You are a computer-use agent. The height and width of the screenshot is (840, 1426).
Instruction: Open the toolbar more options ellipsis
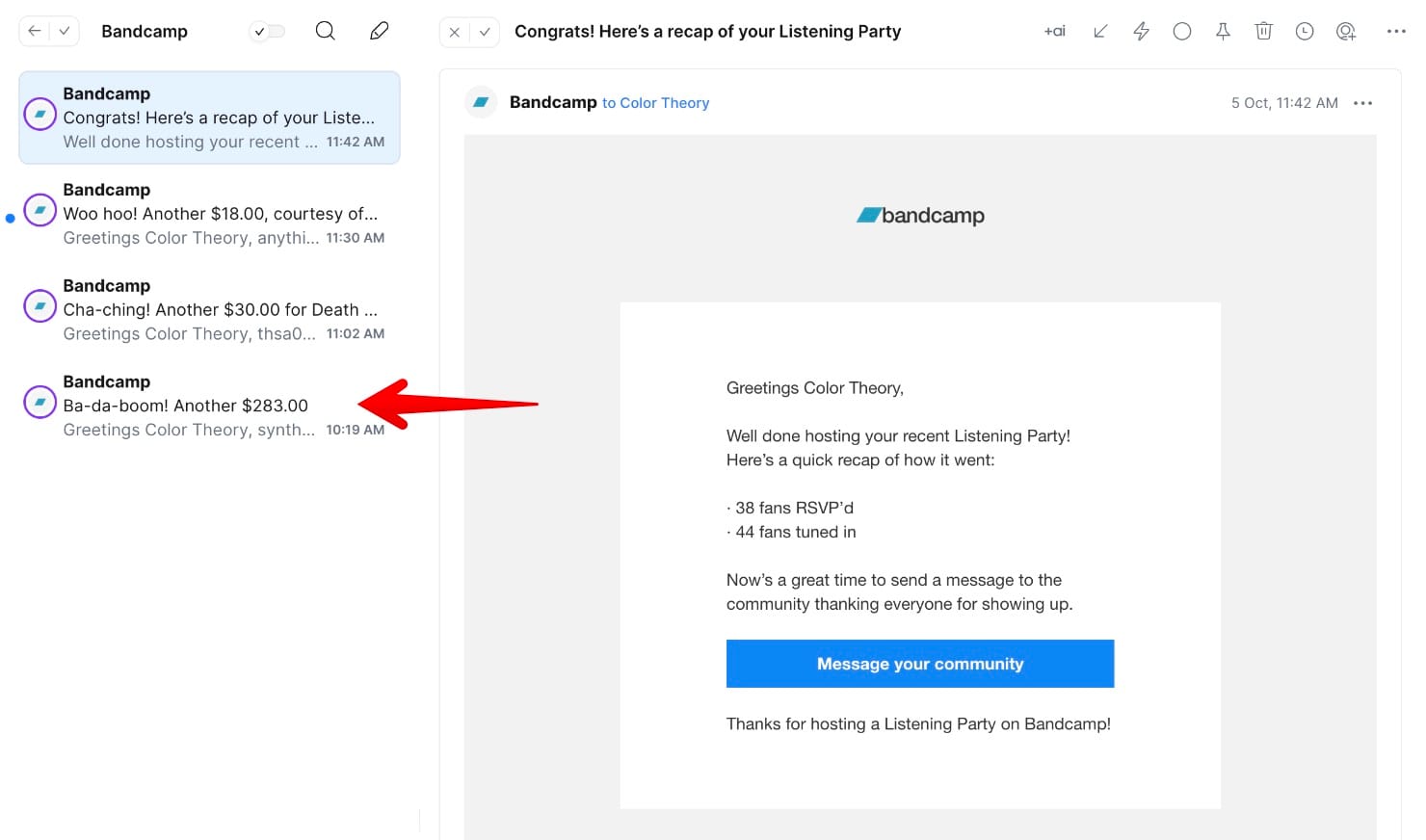pos(1396,31)
